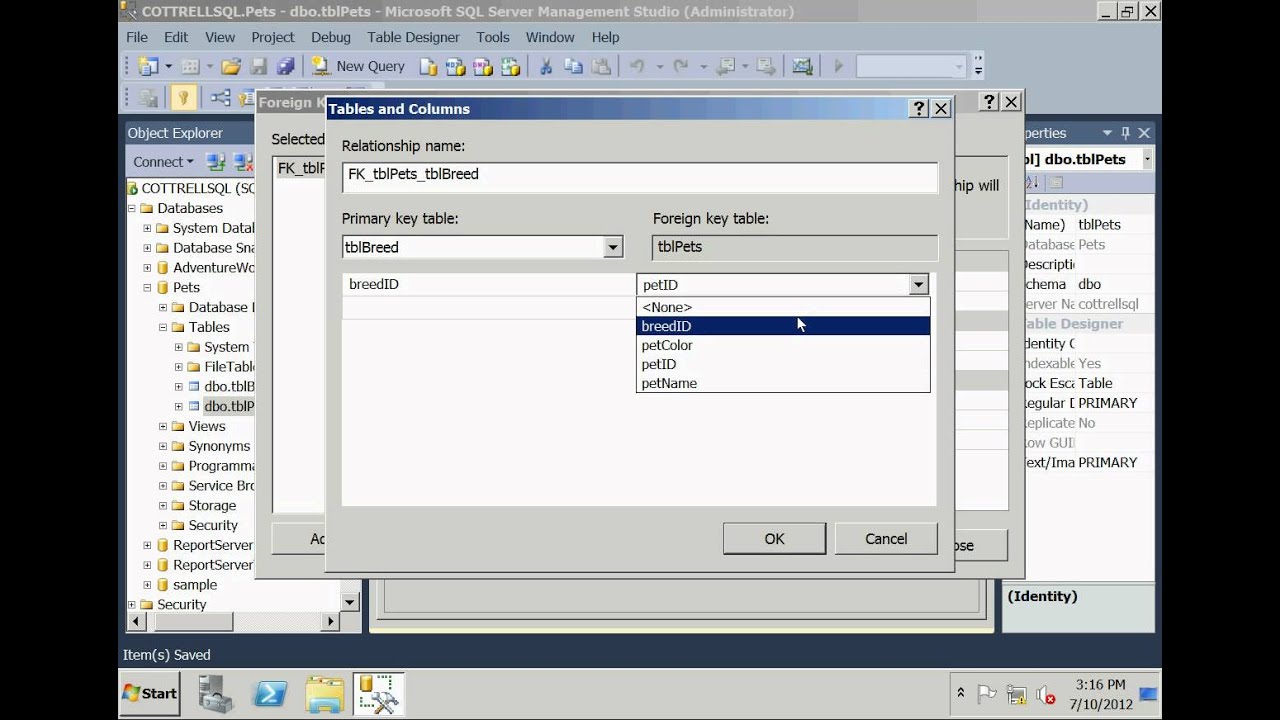Screen dimensions: 1280x720
Task: Toggle the foreign key column dropdown arrow
Action: [x=918, y=285]
